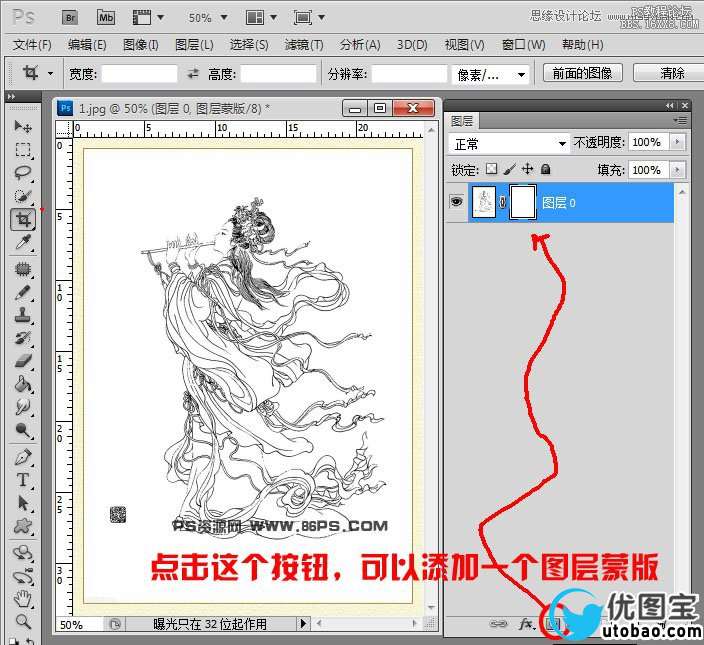Select the Horizontal Type tool
Viewport: 704px width, 645px height.
[x=23, y=481]
